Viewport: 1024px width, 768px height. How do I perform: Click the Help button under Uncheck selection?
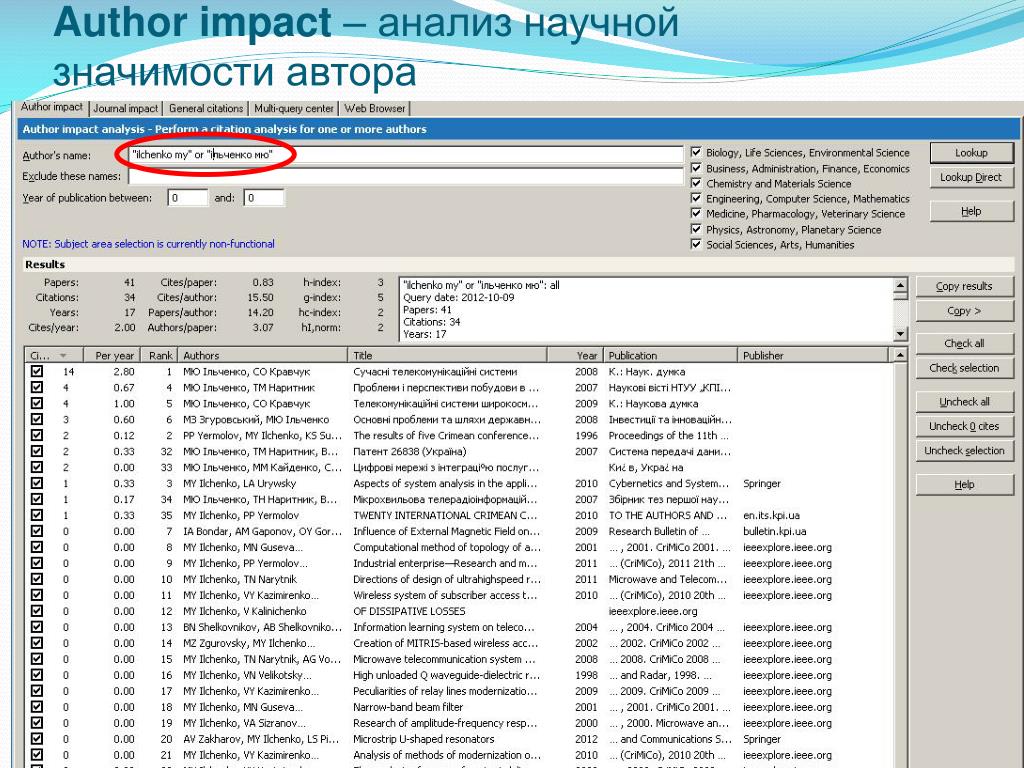[964, 485]
